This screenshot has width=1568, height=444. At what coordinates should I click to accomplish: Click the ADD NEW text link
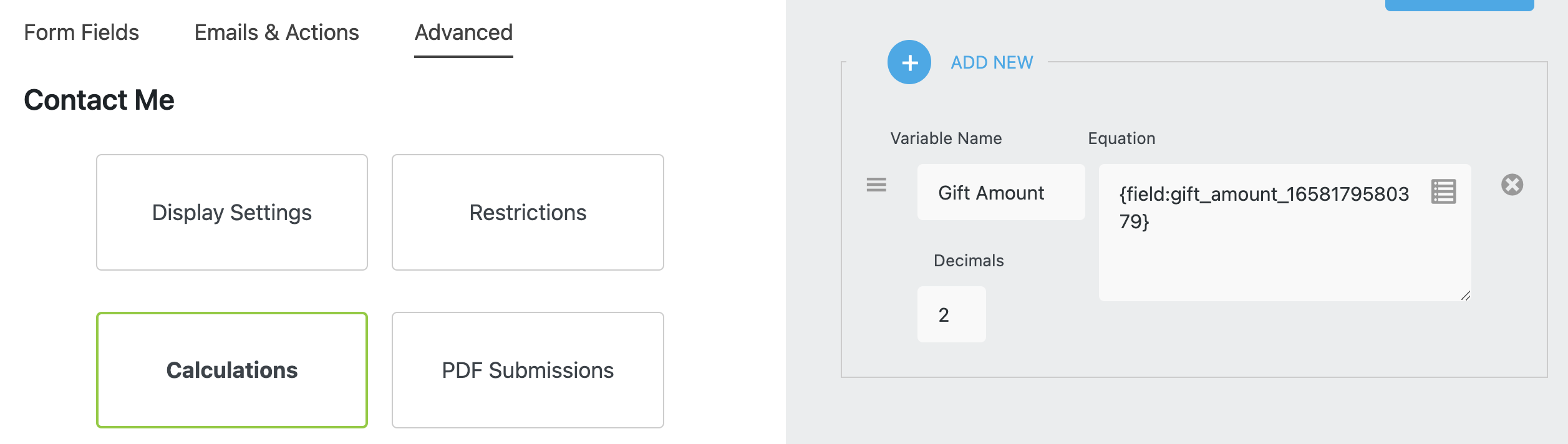pyautogui.click(x=992, y=62)
